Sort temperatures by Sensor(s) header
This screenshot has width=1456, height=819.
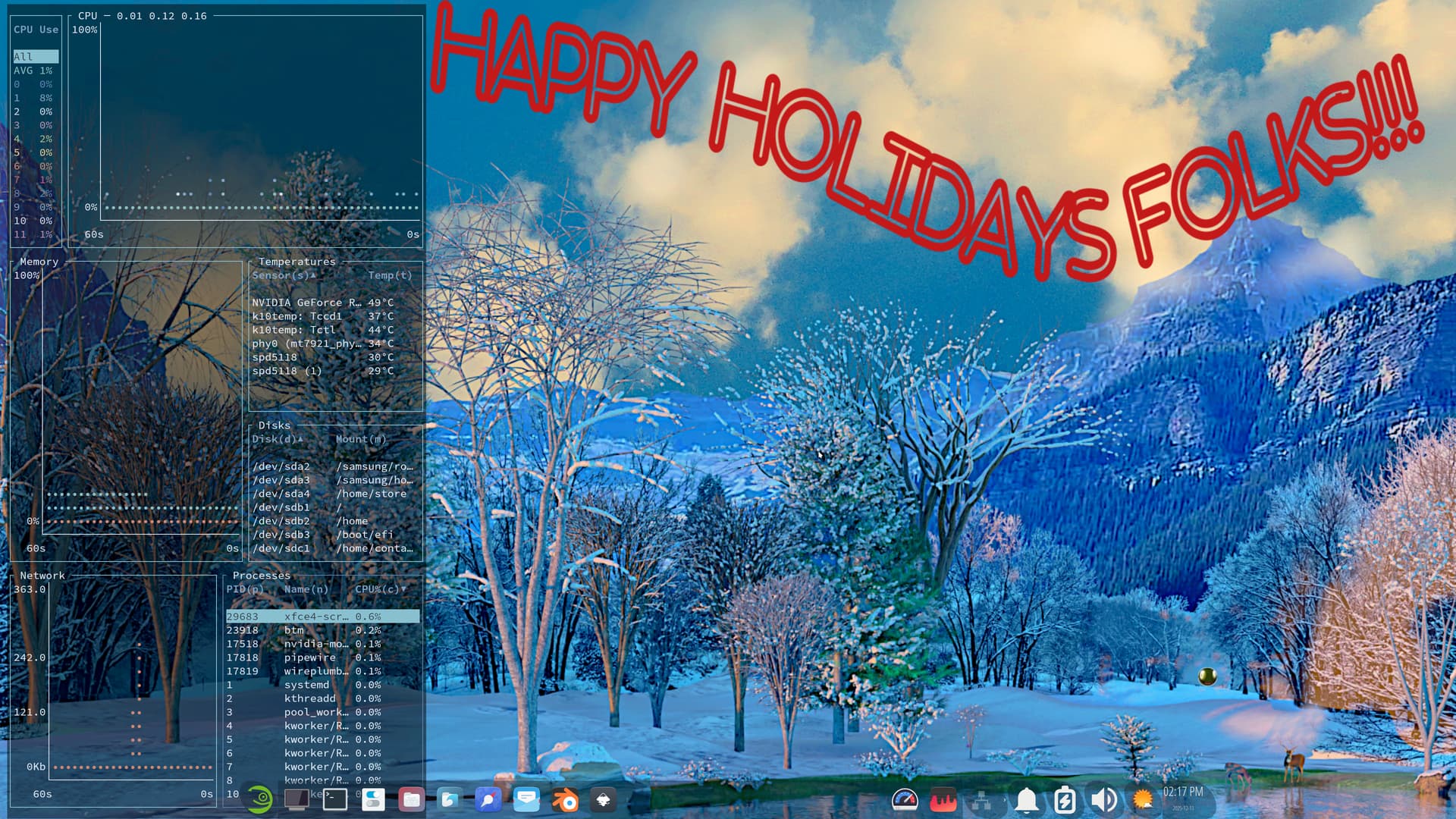[x=282, y=275]
